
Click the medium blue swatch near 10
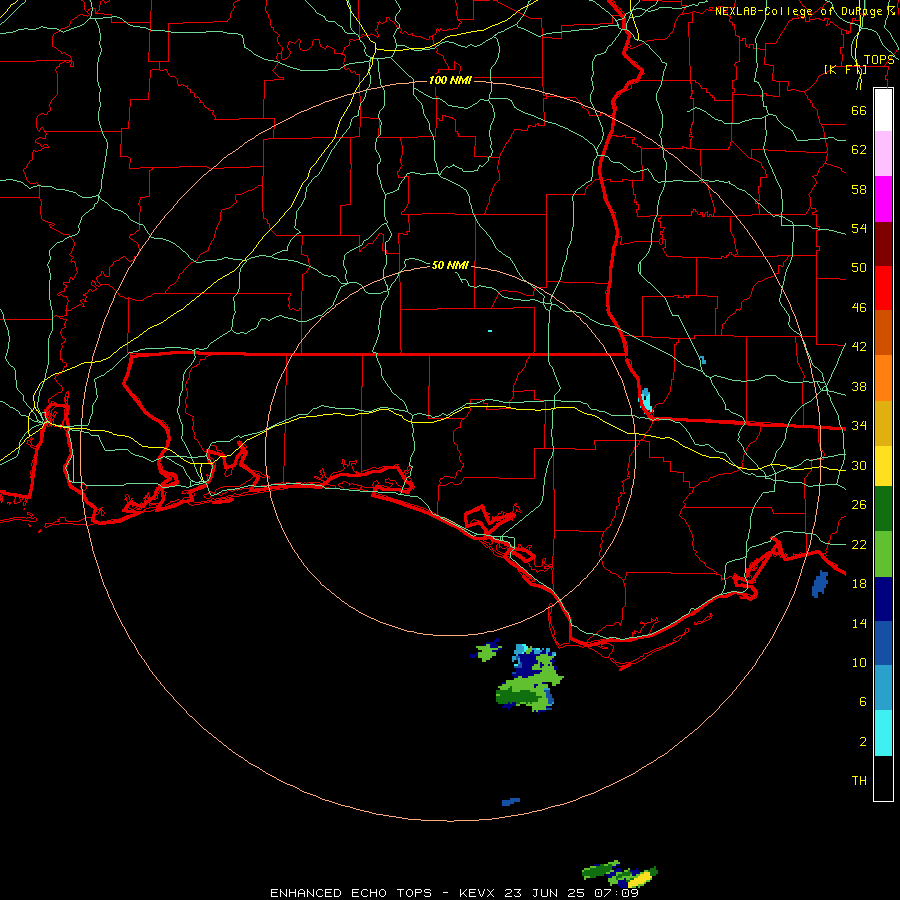click(x=883, y=643)
